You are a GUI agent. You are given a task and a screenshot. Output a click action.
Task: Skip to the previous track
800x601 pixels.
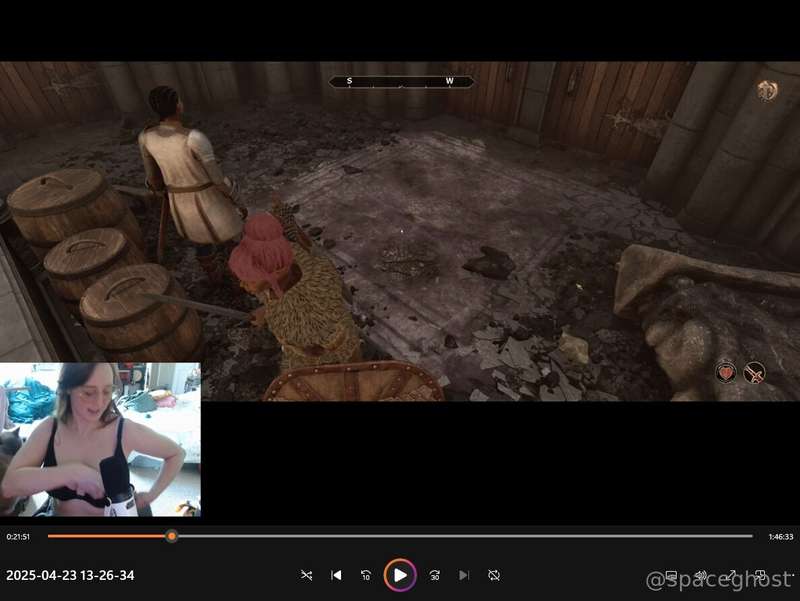pos(336,575)
